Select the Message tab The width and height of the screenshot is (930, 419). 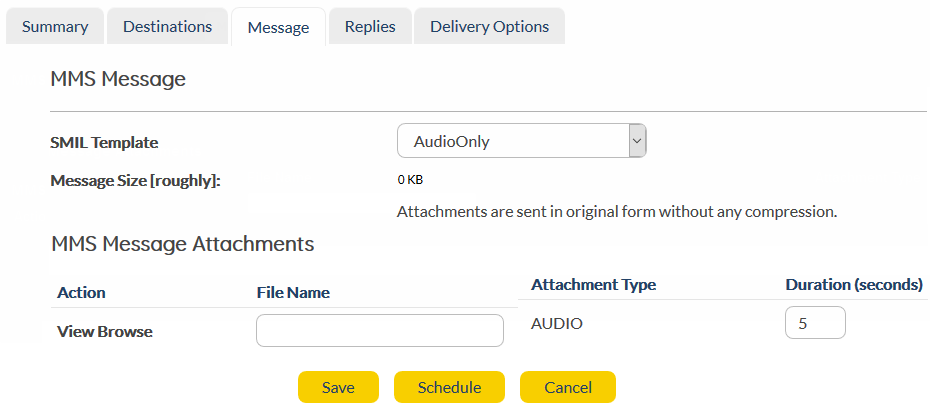[277, 28]
